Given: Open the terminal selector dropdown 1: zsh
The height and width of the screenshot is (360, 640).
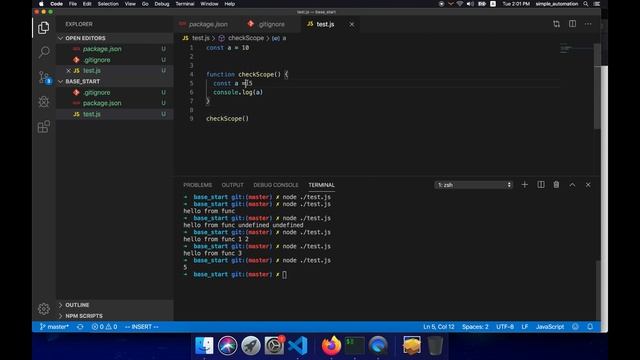Looking at the screenshot, I should (473, 185).
